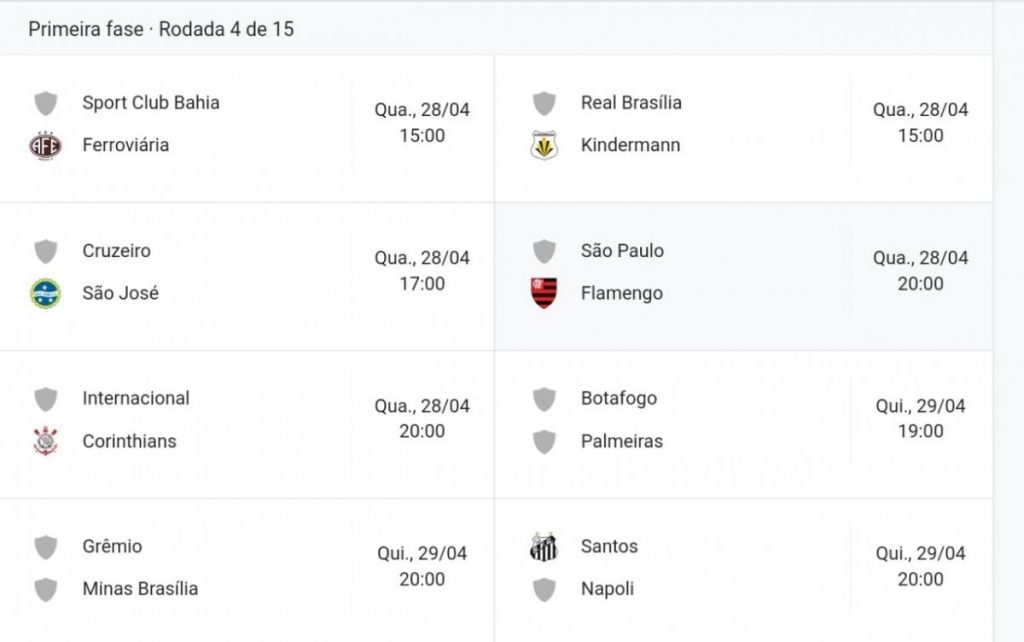Click the Kindermann team crest icon

pyautogui.click(x=544, y=146)
